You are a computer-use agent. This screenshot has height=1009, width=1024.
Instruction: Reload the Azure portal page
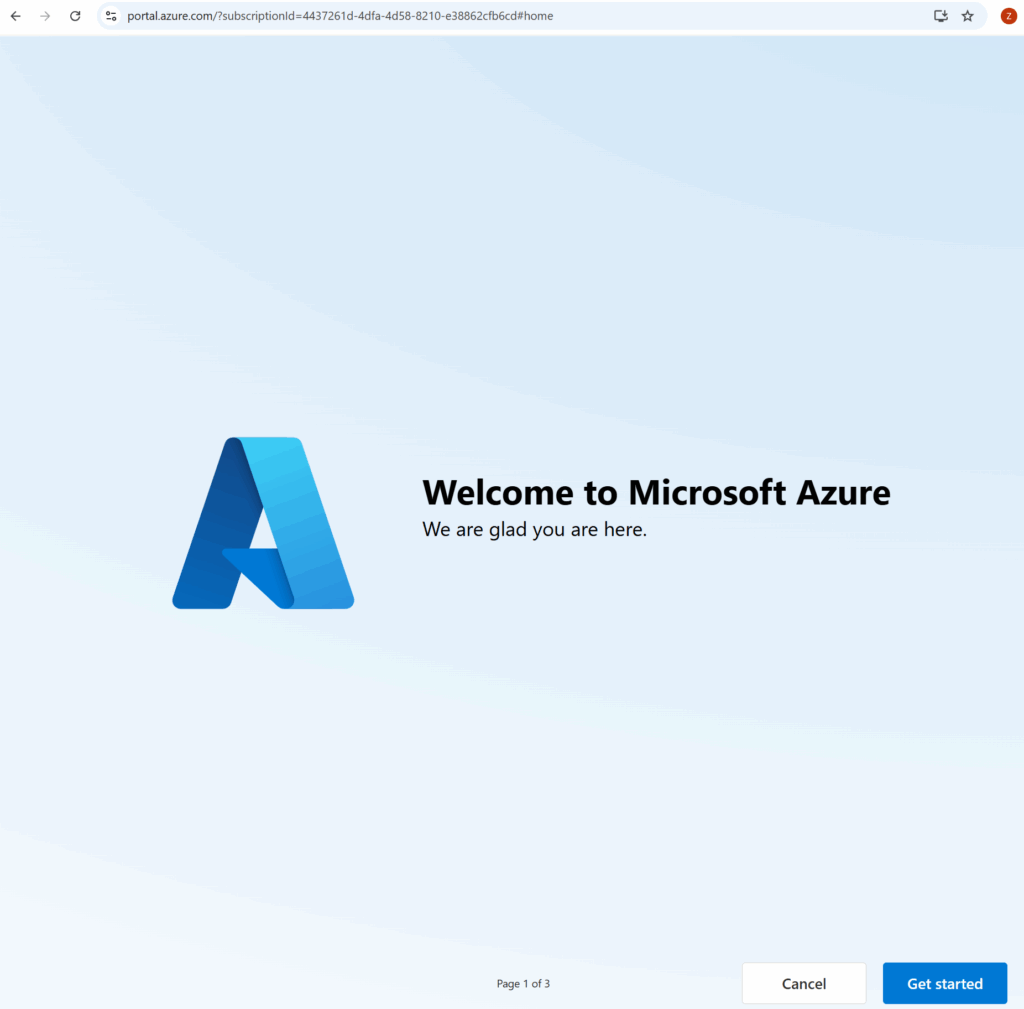(75, 16)
